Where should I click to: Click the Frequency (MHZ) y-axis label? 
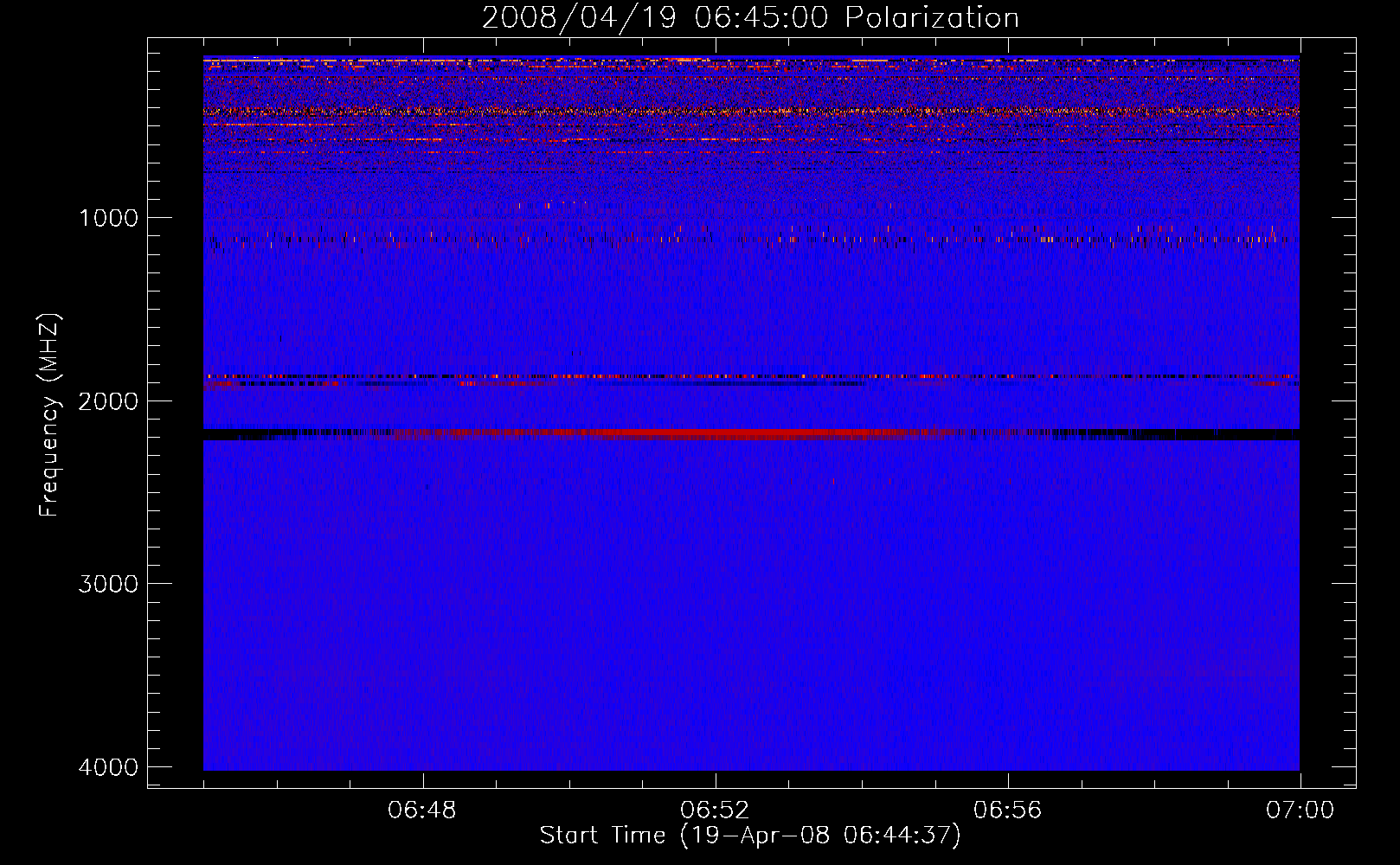pos(50,415)
